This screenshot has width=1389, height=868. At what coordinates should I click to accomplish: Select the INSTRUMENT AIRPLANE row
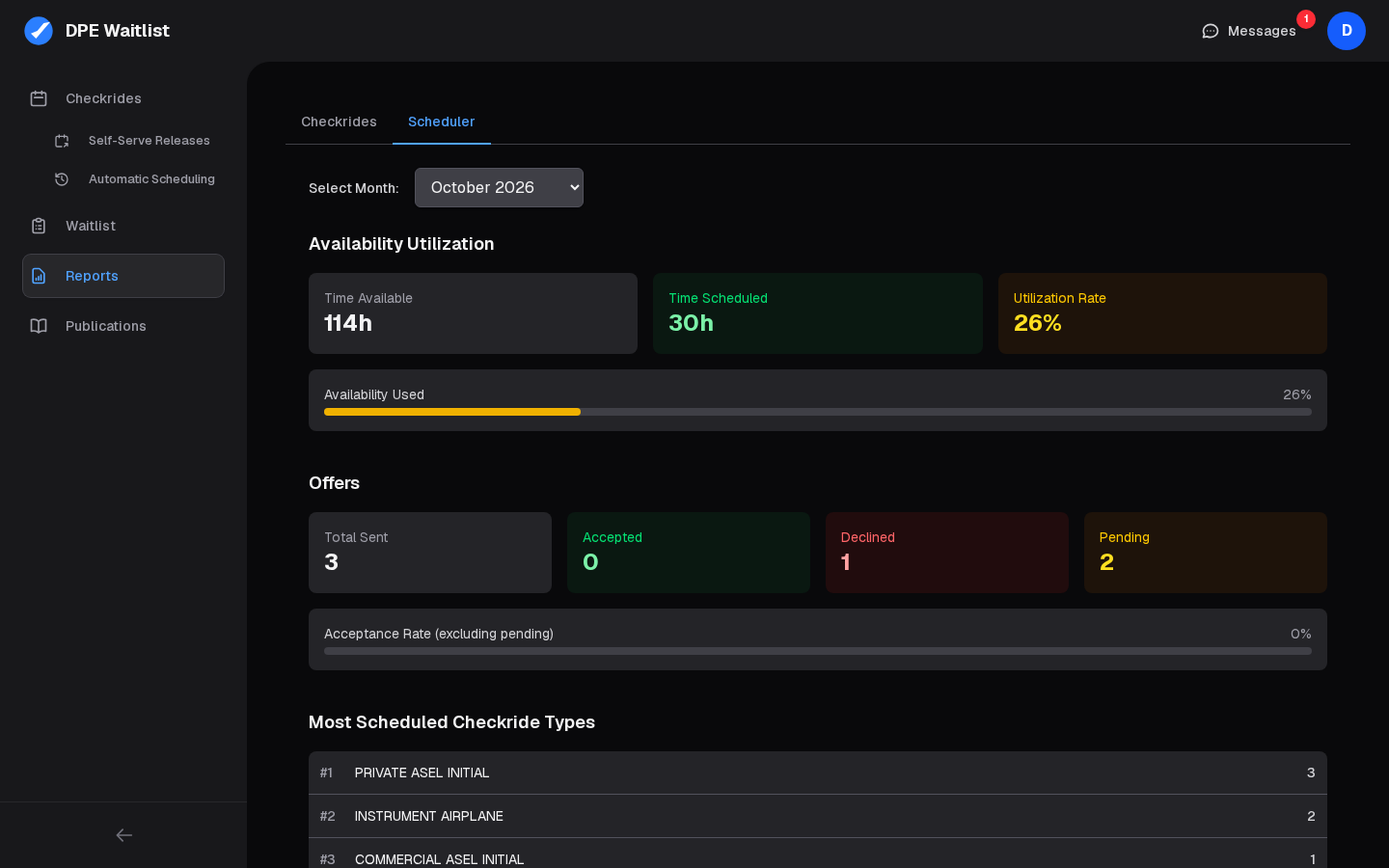click(x=818, y=816)
